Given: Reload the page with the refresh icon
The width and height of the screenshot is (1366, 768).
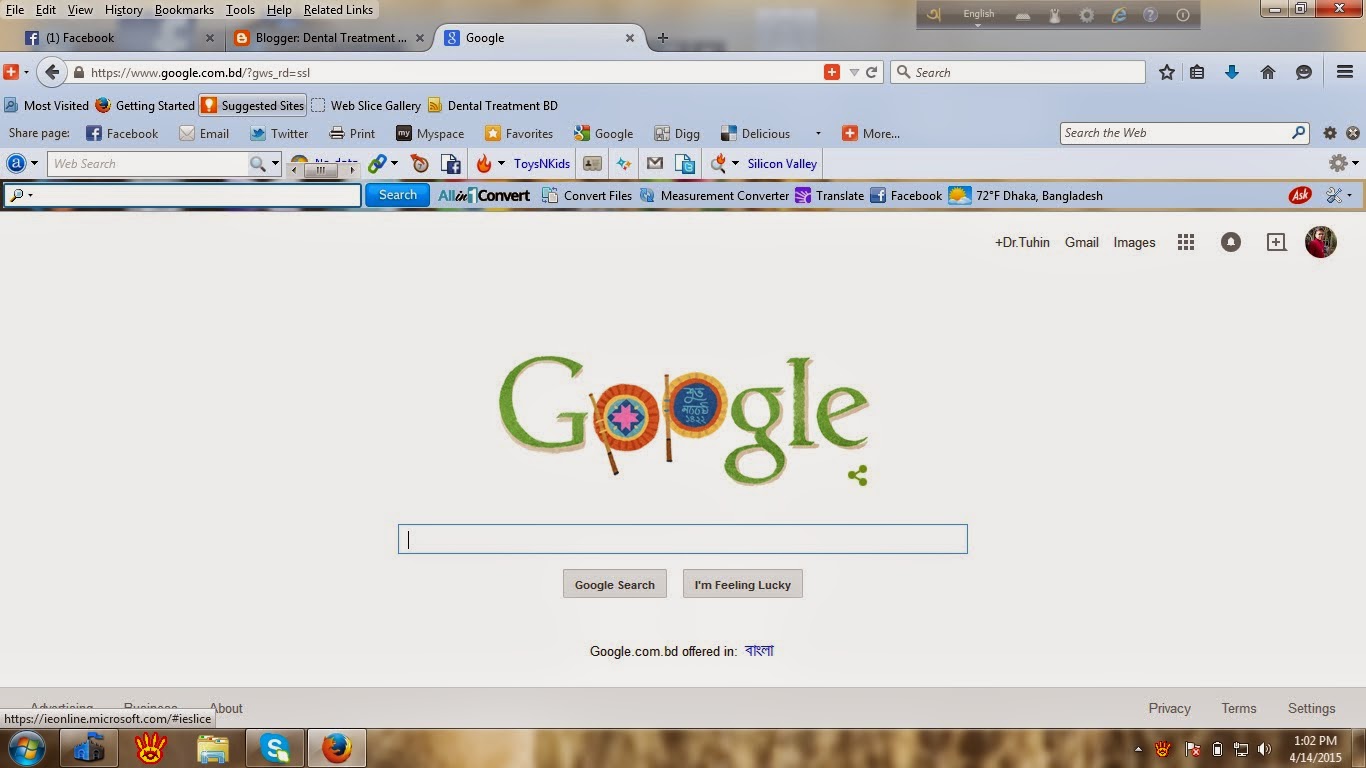Looking at the screenshot, I should (872, 72).
